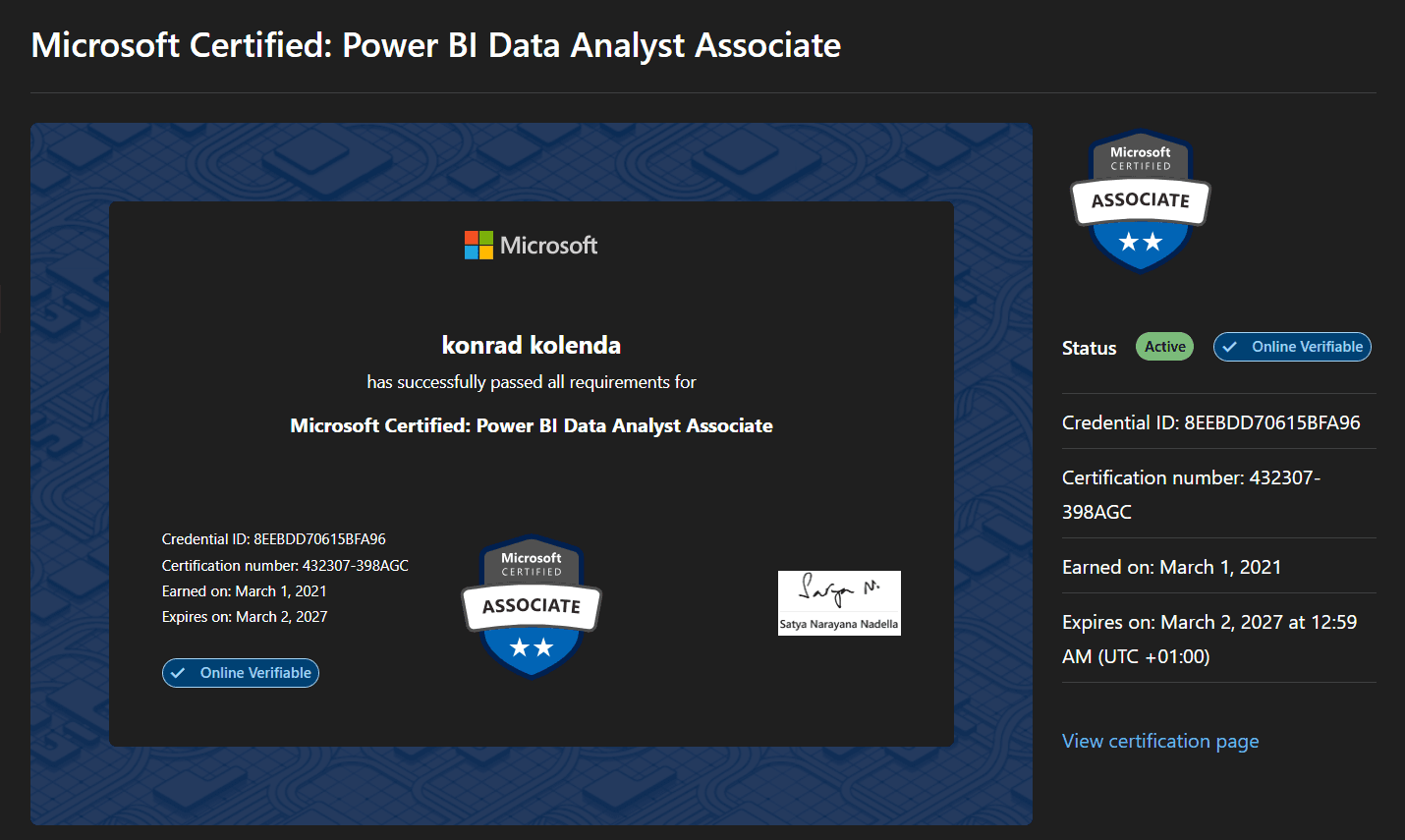Click the Microsoft wordmark on certificate
1405x840 pixels.
pos(548,246)
